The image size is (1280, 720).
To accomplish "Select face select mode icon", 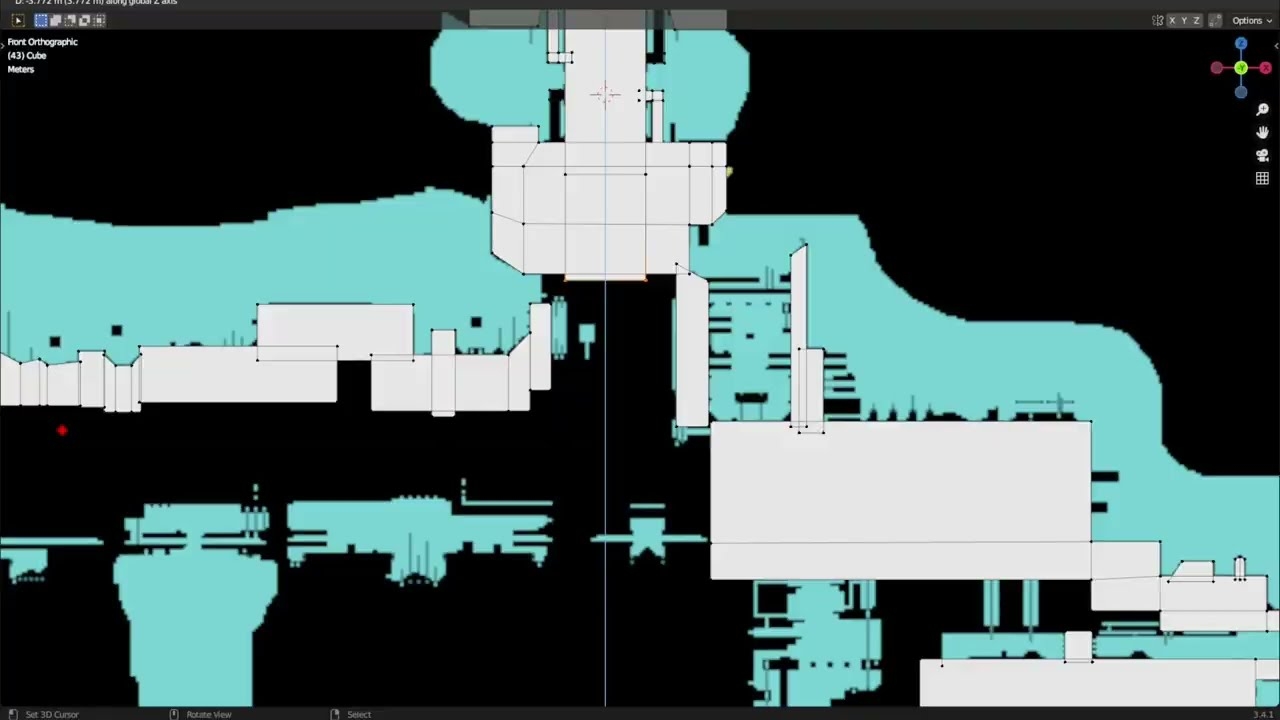I will click(x=70, y=20).
